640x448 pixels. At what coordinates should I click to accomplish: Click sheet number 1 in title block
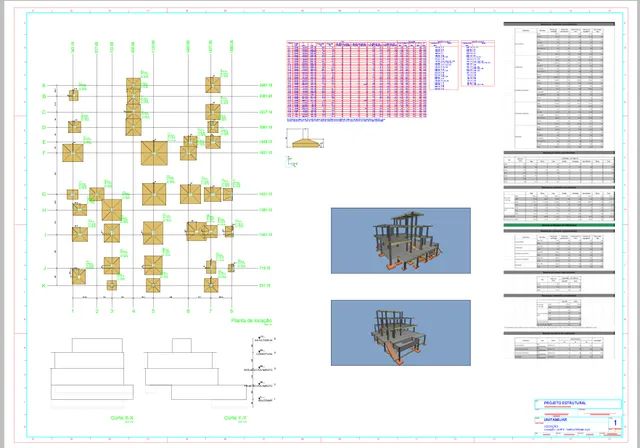pos(615,423)
